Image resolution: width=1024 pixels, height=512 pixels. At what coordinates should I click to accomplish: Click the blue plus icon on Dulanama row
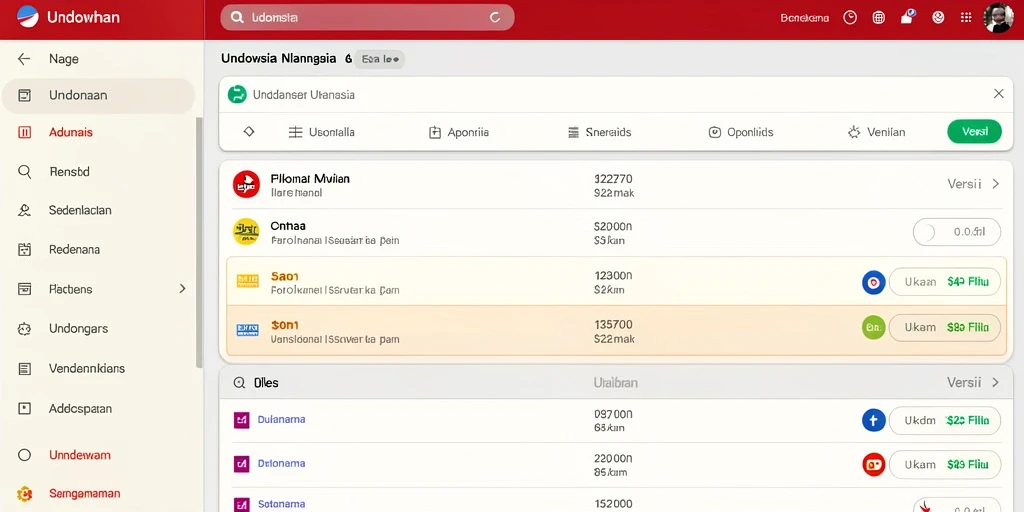click(874, 421)
